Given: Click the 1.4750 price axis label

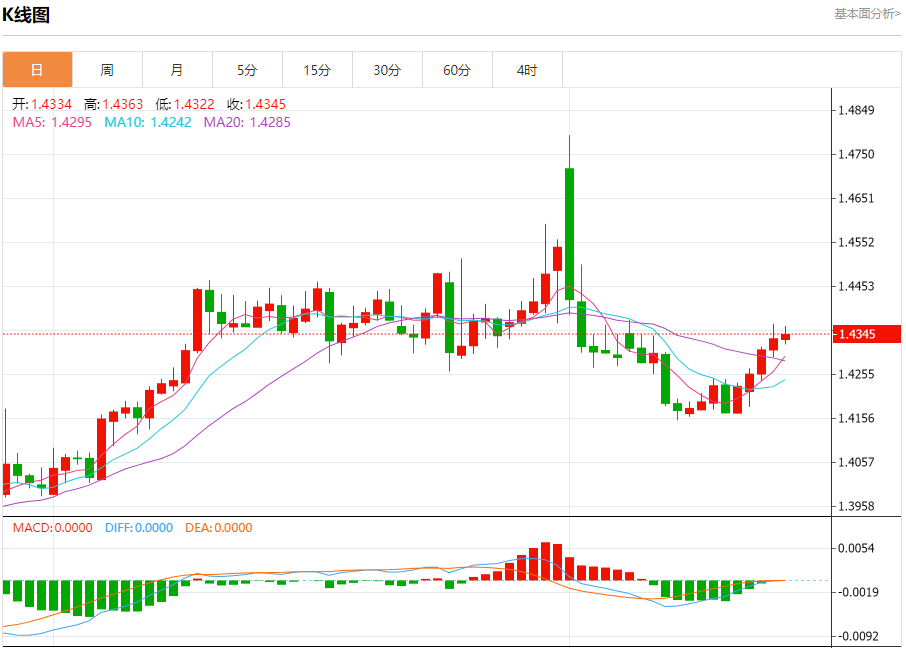Looking at the screenshot, I should 856,154.
